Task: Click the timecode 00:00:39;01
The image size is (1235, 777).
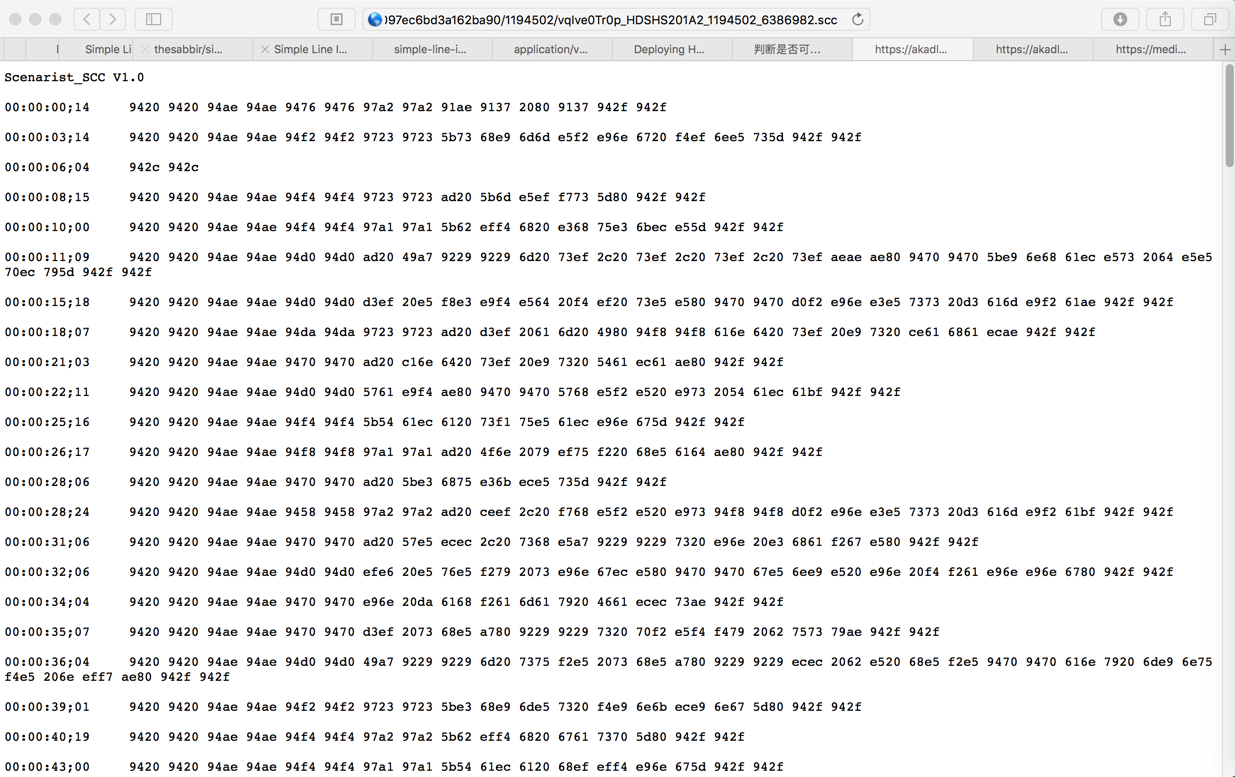Action: pos(47,707)
